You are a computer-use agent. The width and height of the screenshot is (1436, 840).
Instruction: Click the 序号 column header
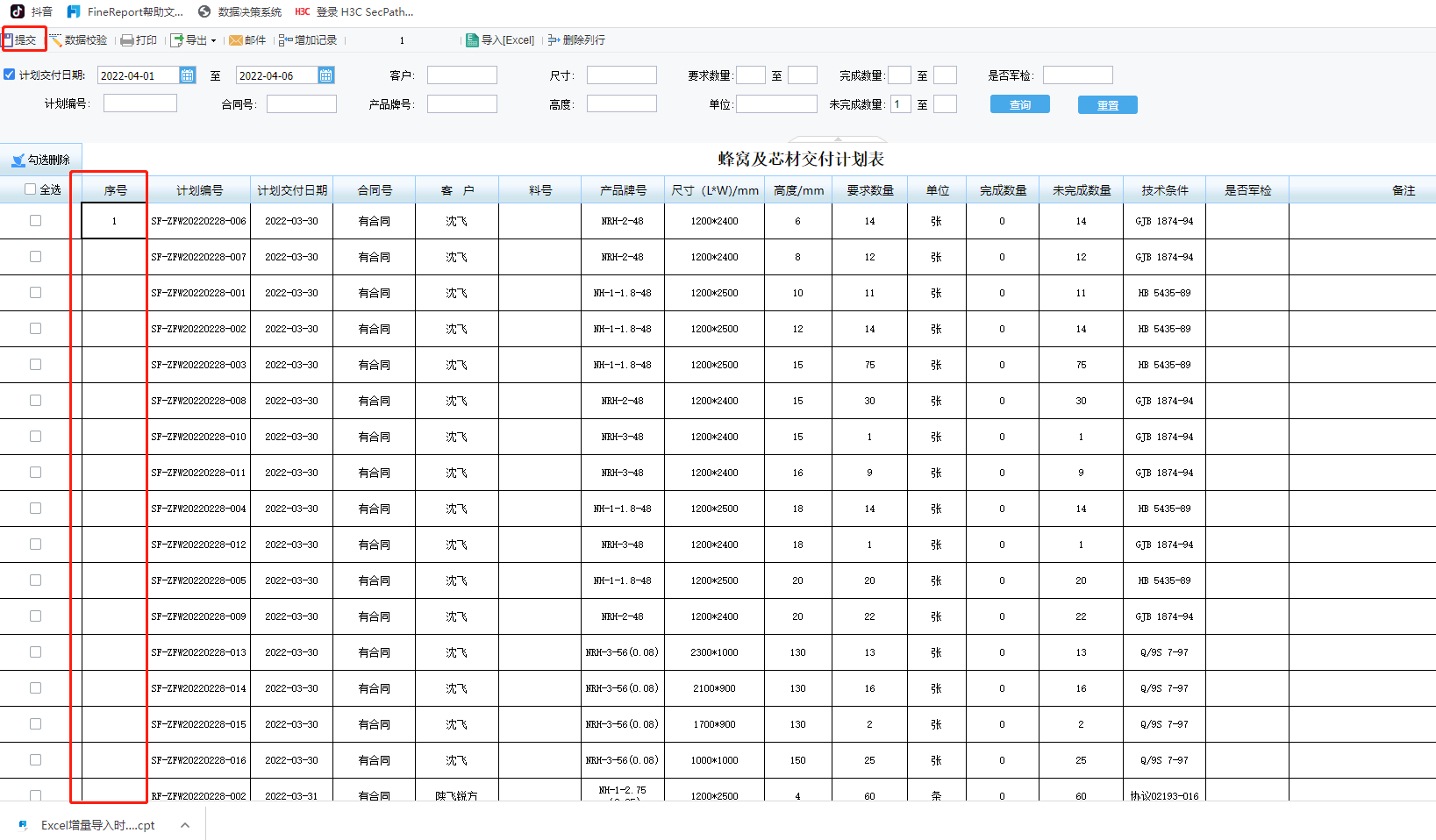tap(115, 190)
